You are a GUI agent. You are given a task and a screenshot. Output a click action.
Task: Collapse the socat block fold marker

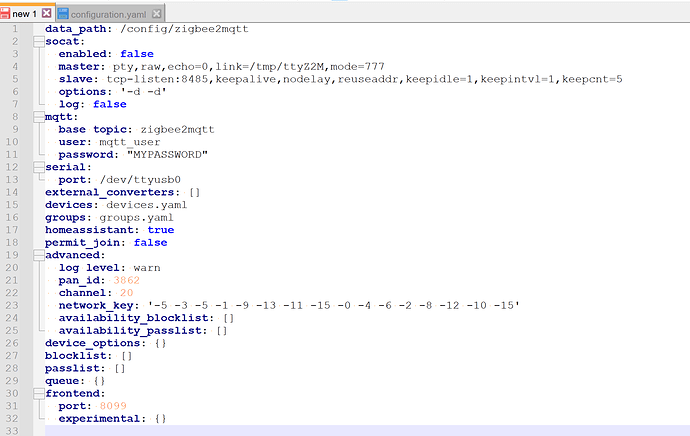tap(39, 41)
